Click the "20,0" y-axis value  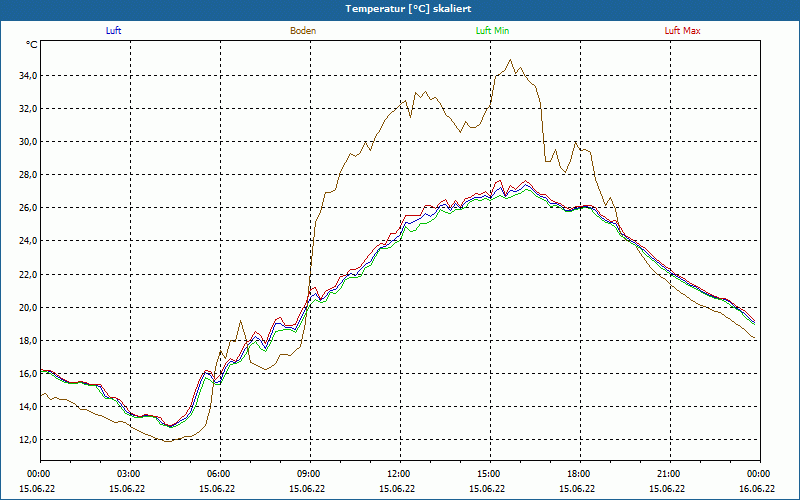coord(28,308)
